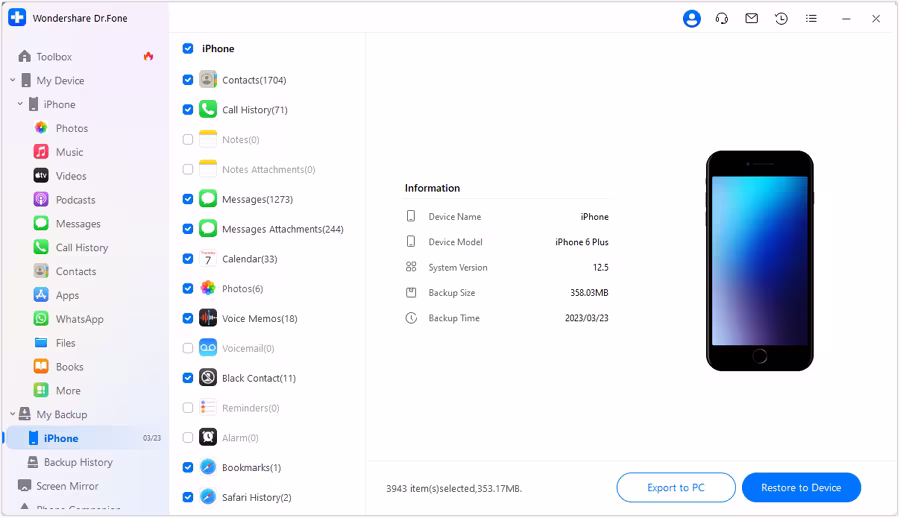Screen dimensions: 900x518
Task: Open Music in the sidebar
Action: tap(69, 152)
